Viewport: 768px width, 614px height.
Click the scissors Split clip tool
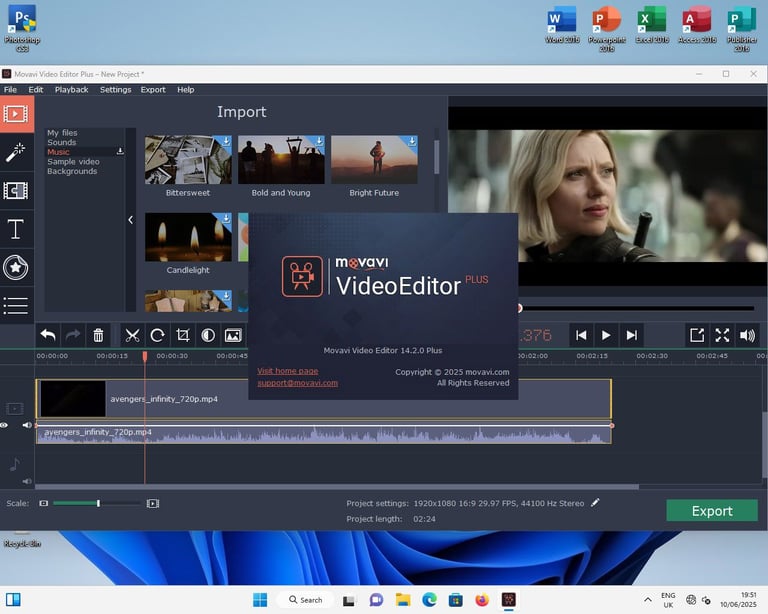point(132,335)
